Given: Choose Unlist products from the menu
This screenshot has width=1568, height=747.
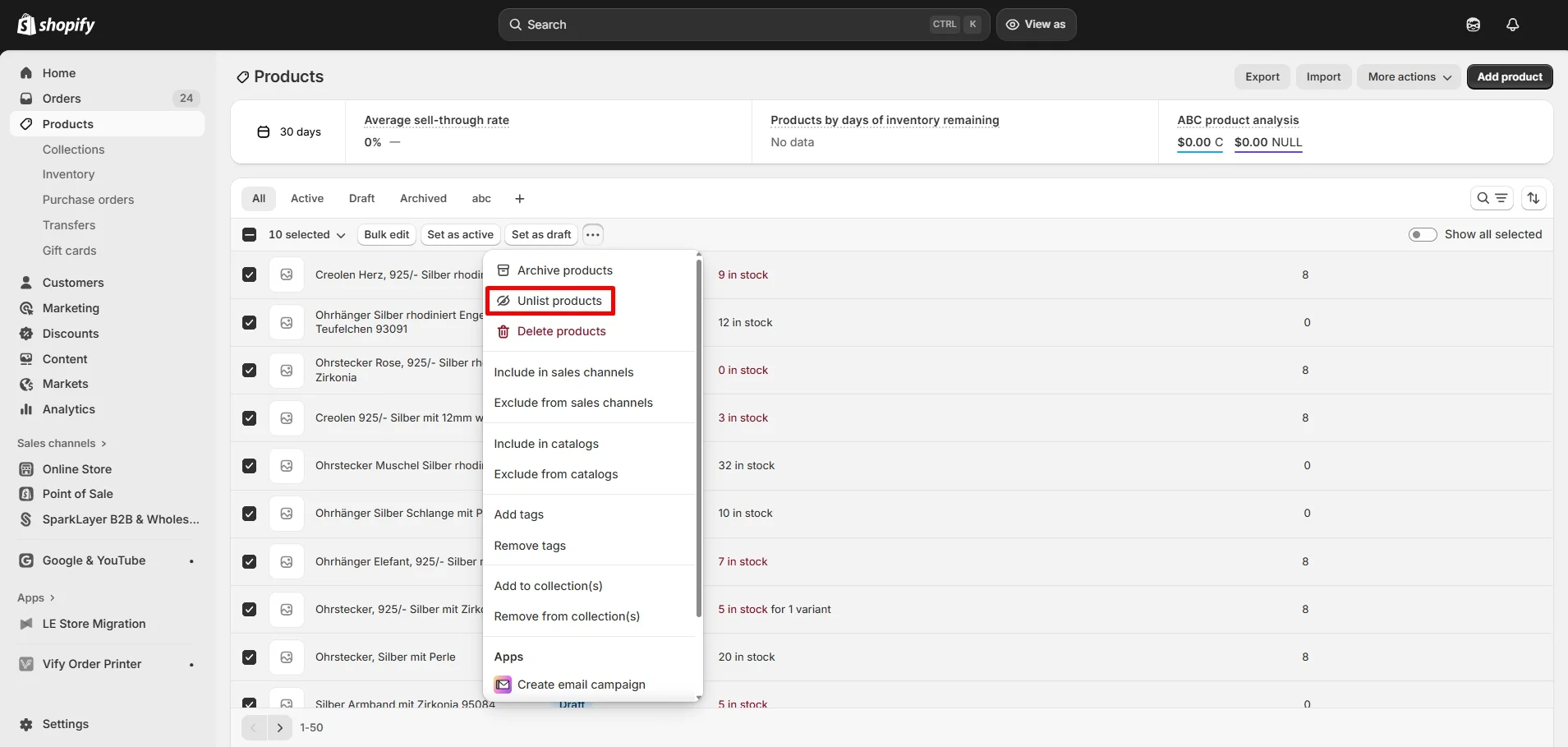Looking at the screenshot, I should [549, 300].
